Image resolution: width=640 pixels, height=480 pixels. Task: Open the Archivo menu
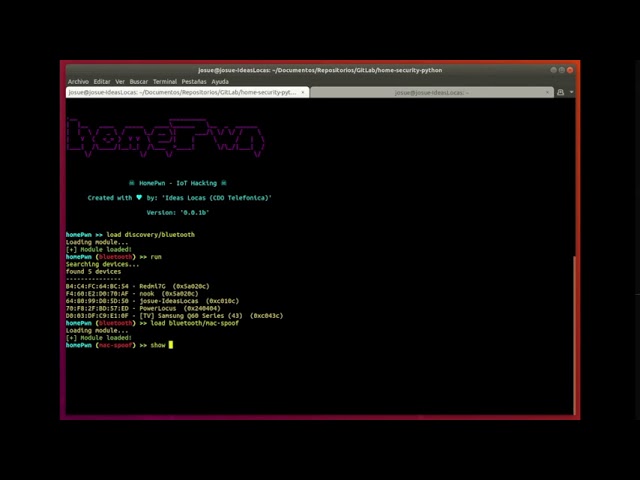click(78, 82)
